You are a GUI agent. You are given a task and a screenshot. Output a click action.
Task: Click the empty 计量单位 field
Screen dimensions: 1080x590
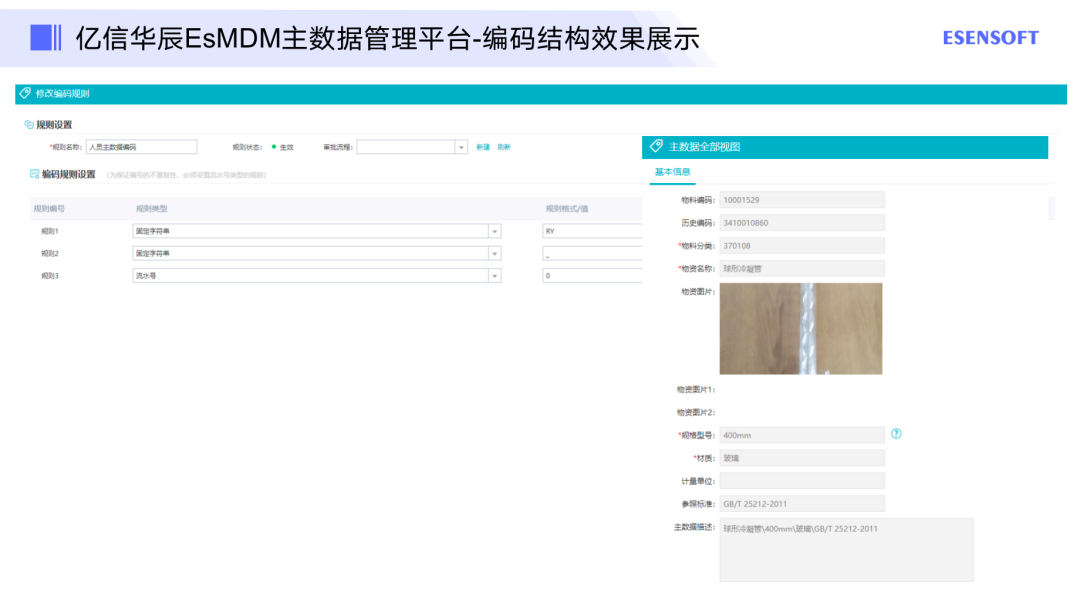click(802, 481)
